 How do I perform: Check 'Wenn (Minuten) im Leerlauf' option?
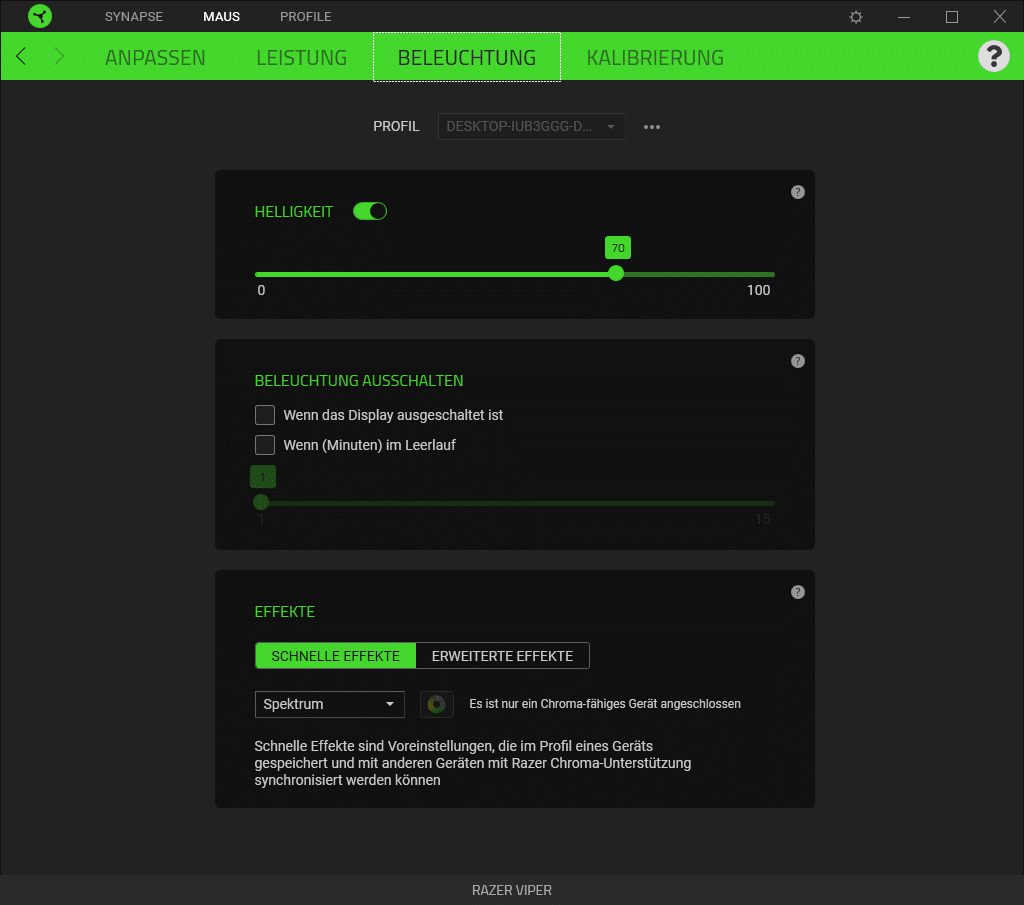[265, 445]
